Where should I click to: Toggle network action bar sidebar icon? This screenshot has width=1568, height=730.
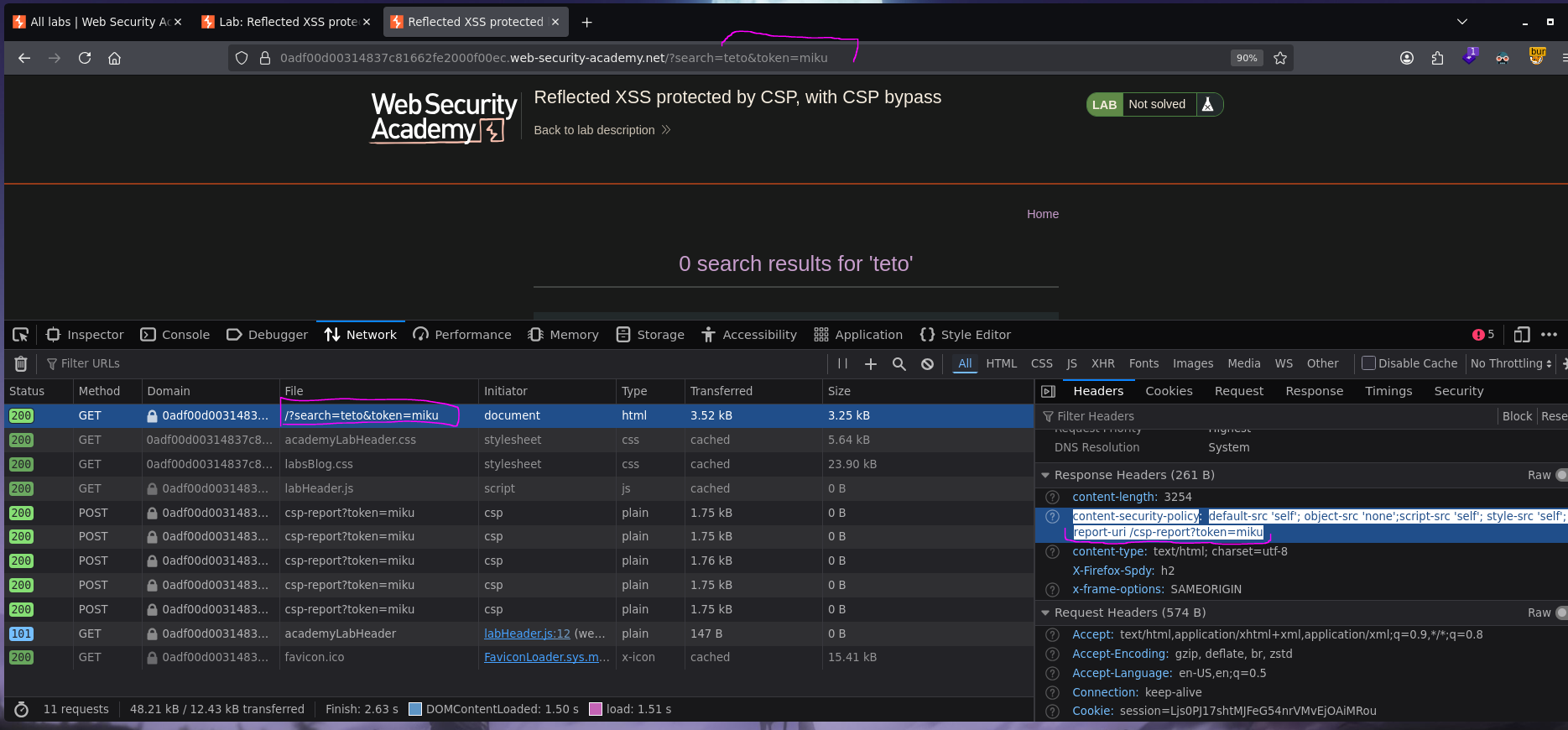point(1048,391)
